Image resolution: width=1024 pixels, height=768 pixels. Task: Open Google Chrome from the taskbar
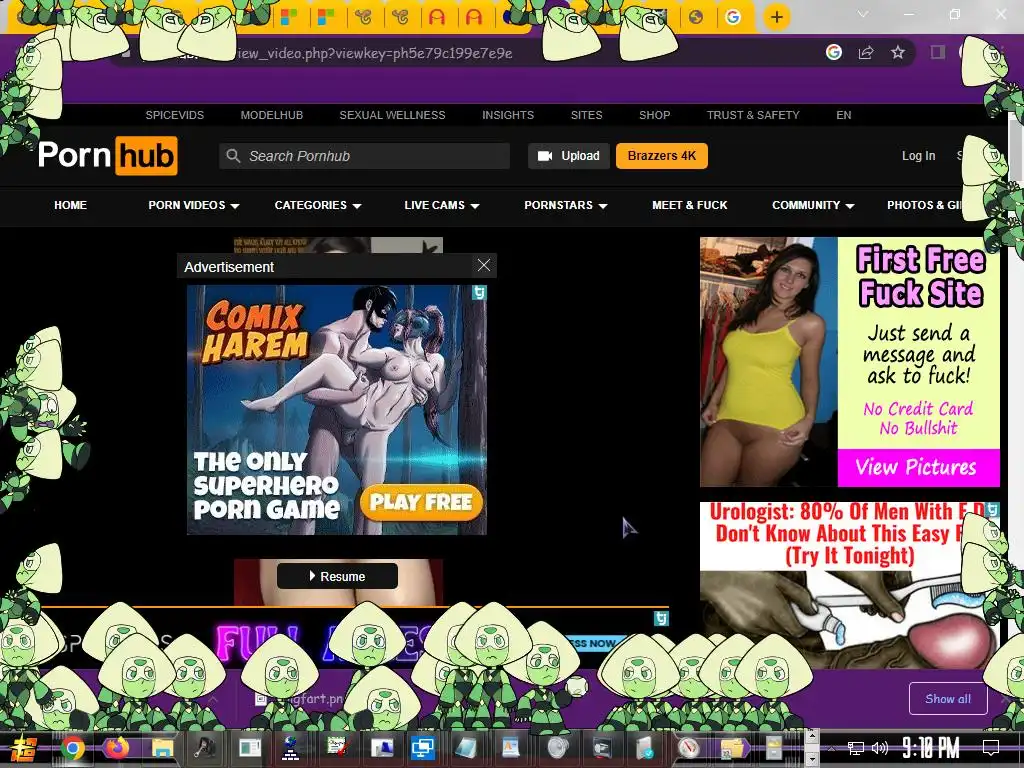[72, 748]
